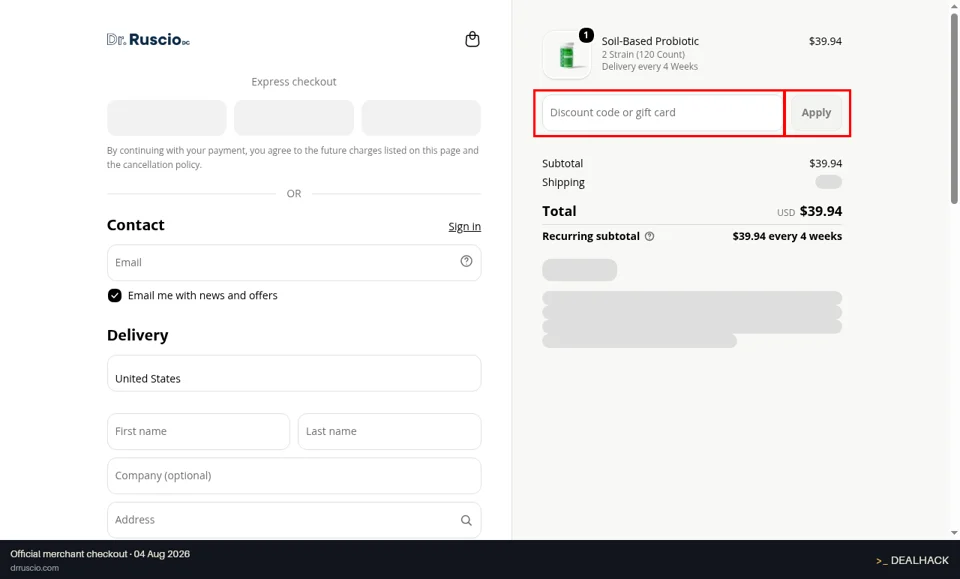Click the '2 Strain (120 Count)' text

point(643,54)
